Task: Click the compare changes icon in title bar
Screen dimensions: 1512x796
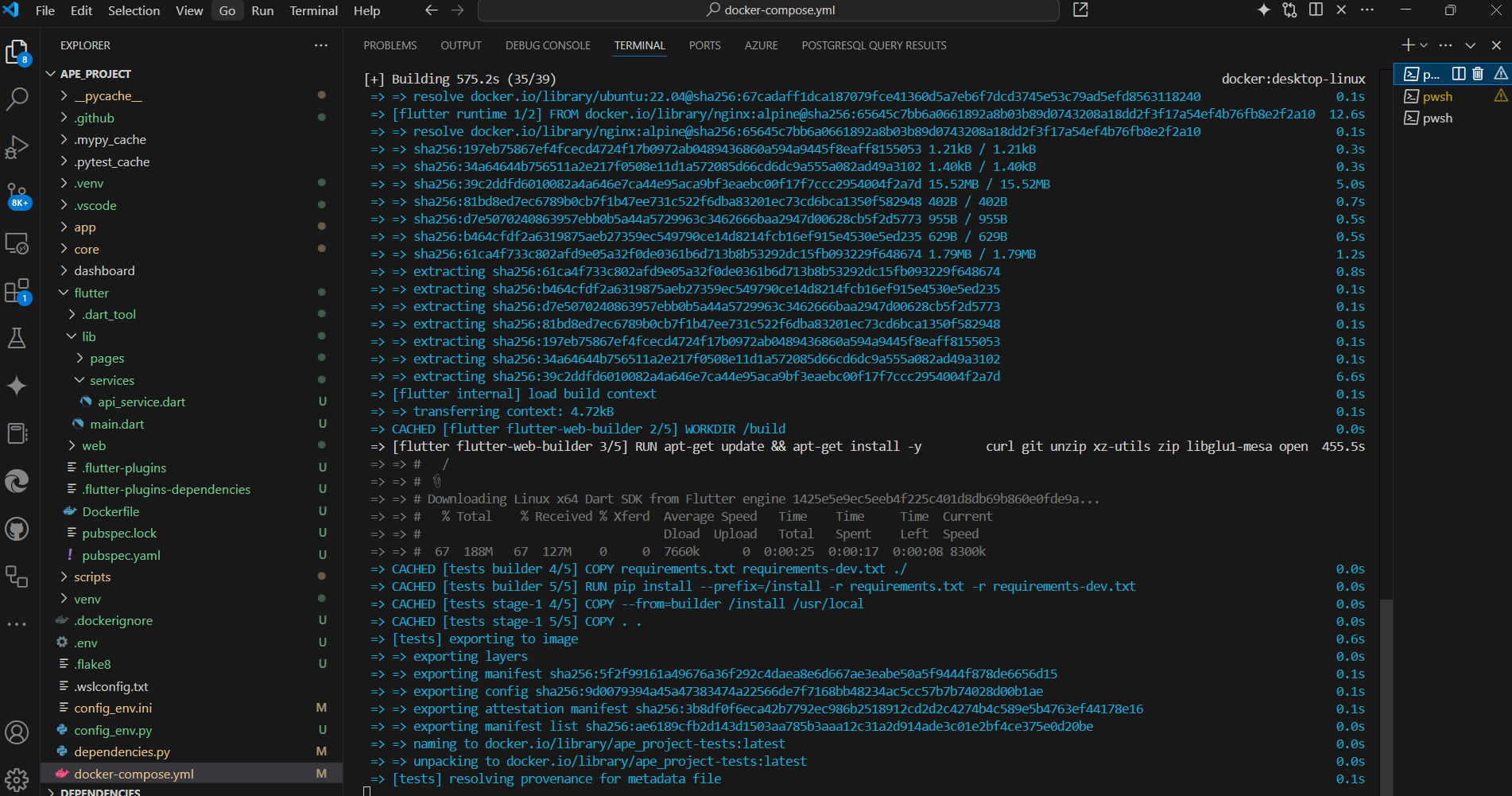Action: [1289, 10]
